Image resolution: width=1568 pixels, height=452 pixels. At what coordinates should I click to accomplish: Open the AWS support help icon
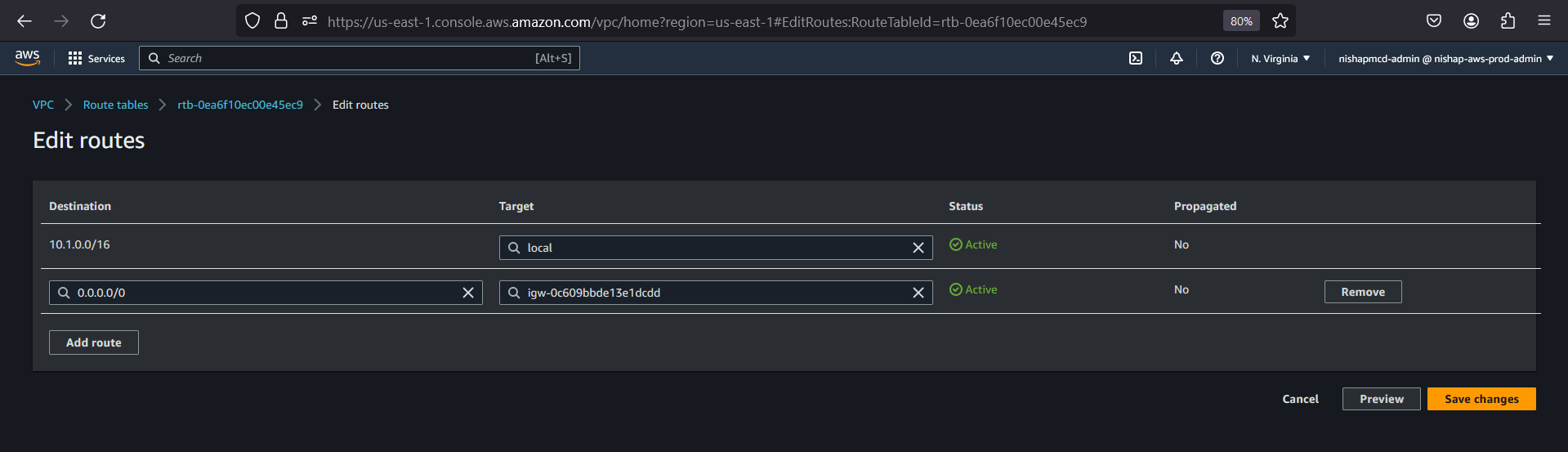coord(1217,58)
